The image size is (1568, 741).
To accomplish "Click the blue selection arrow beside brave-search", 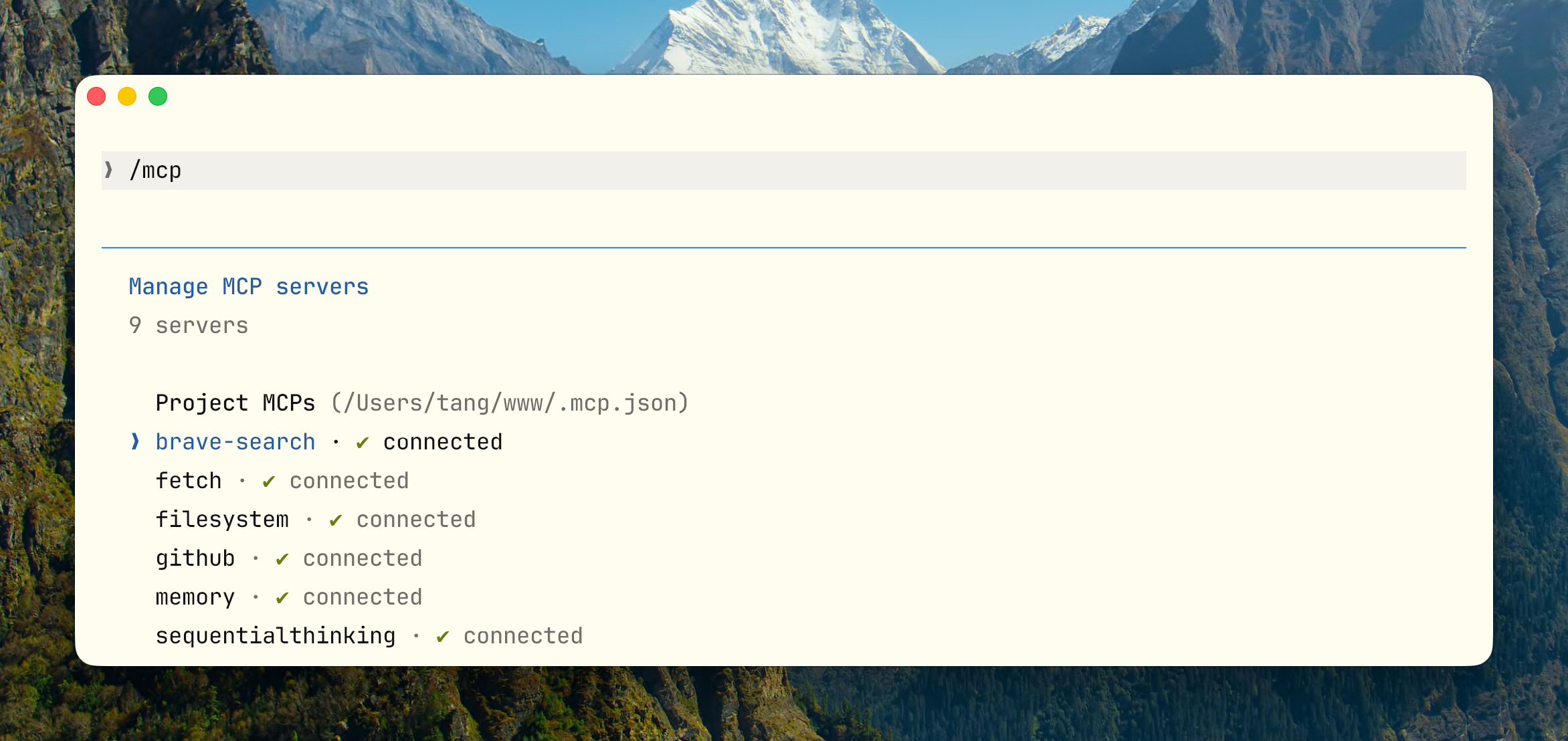I will click(135, 441).
